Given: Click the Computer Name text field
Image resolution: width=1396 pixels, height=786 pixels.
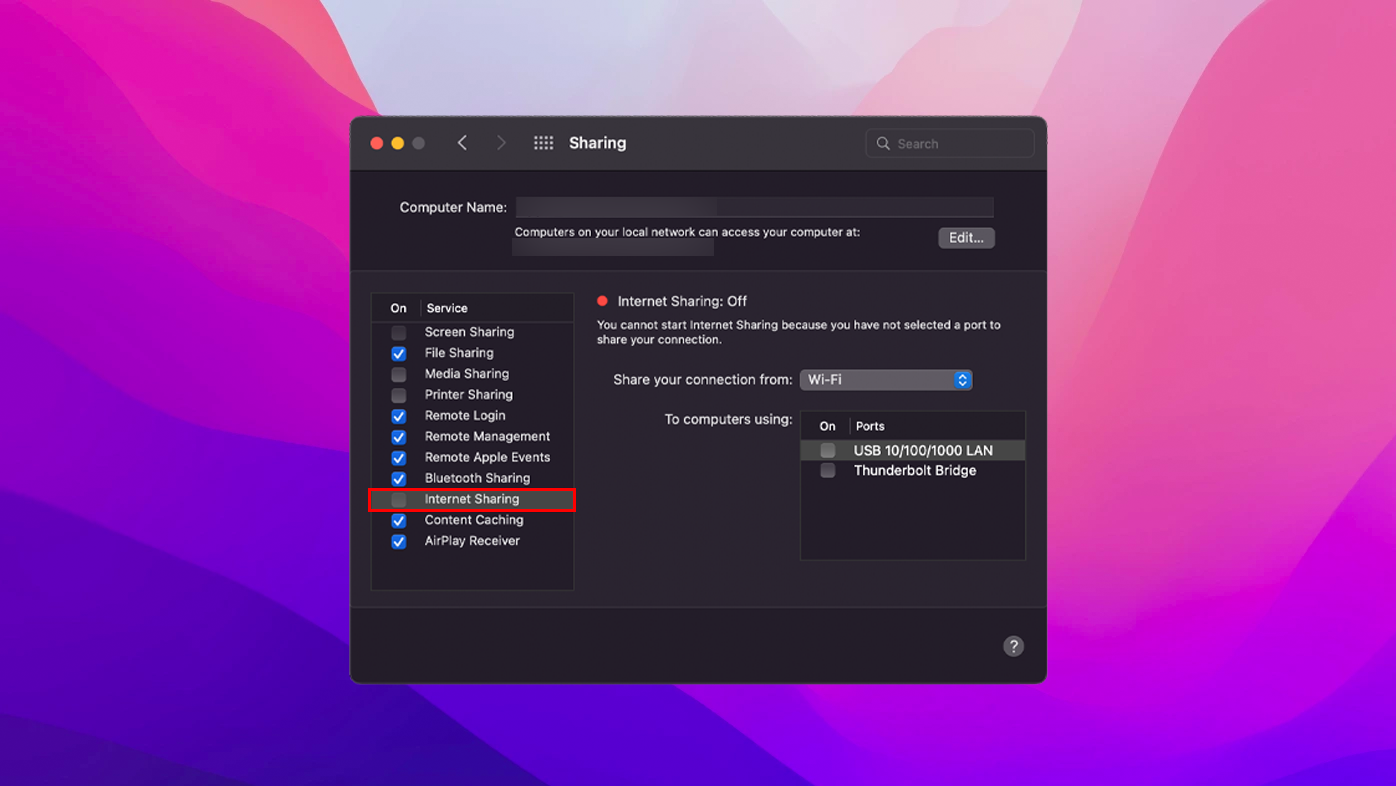Looking at the screenshot, I should 754,207.
